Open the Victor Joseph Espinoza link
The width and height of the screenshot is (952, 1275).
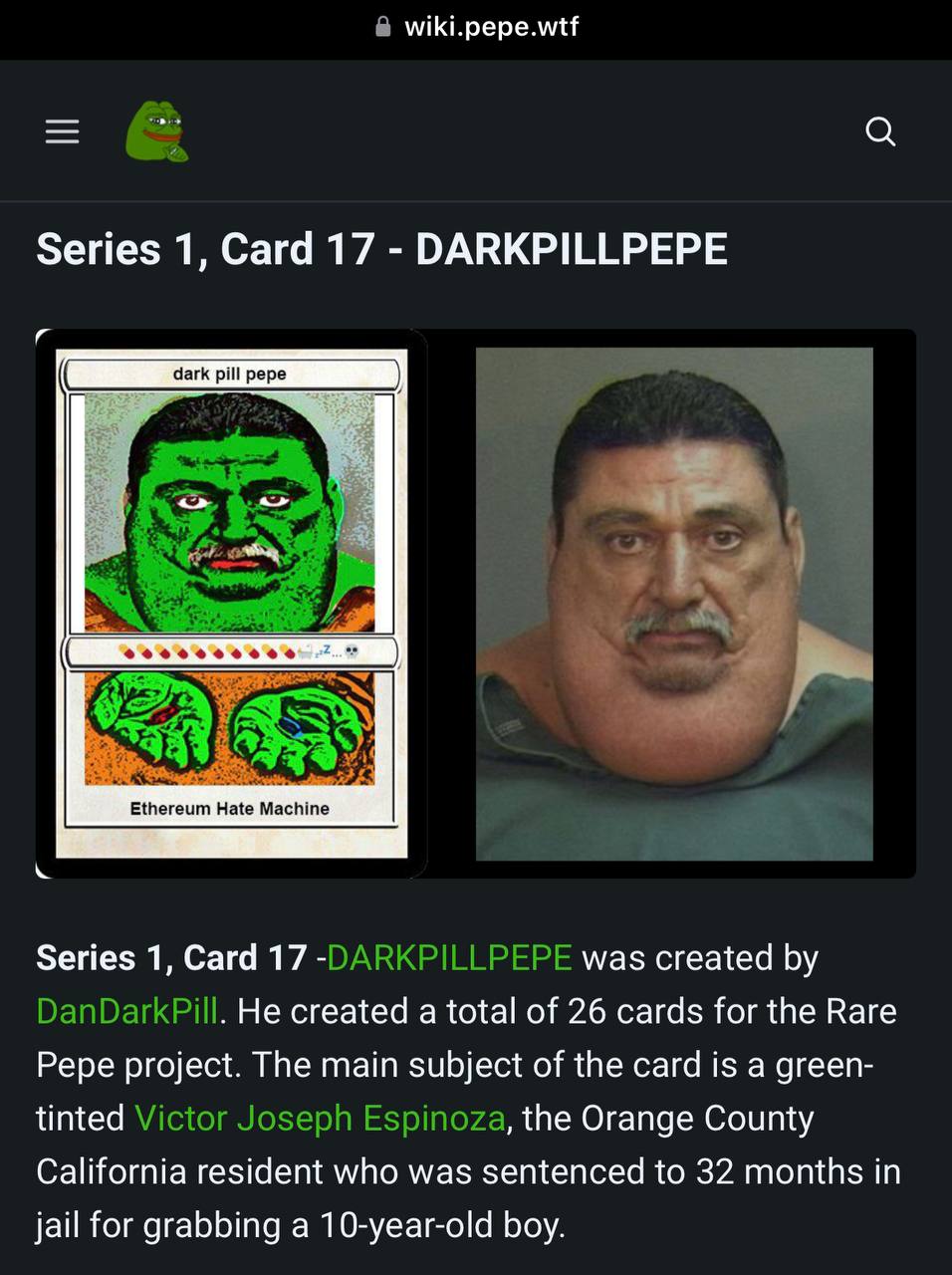pyautogui.click(x=320, y=1118)
